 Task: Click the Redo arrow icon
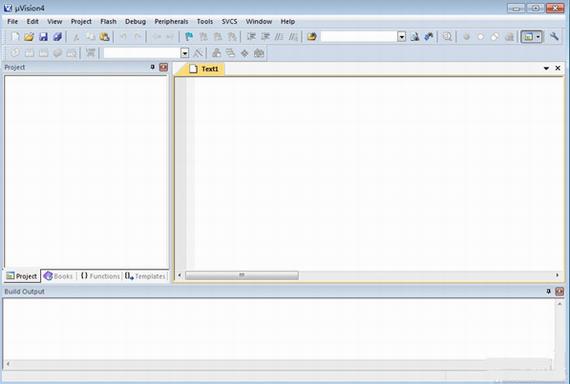(137, 37)
